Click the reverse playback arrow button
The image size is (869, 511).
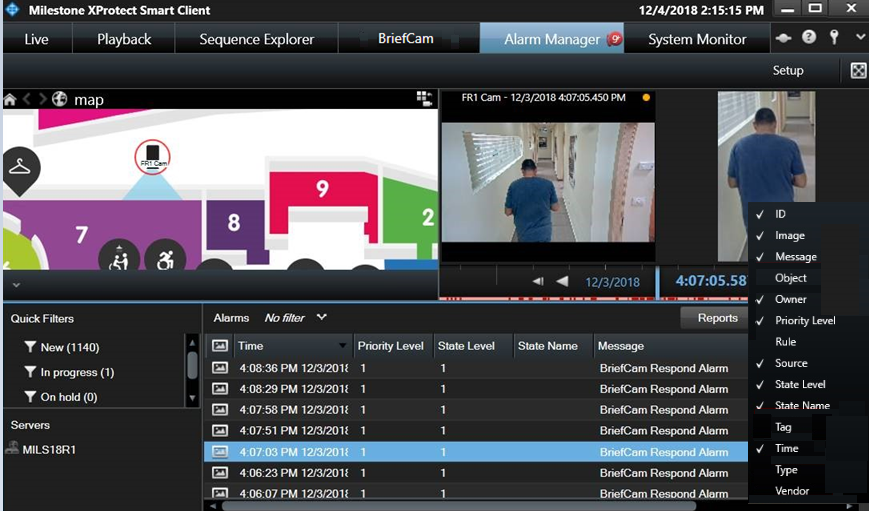(563, 282)
